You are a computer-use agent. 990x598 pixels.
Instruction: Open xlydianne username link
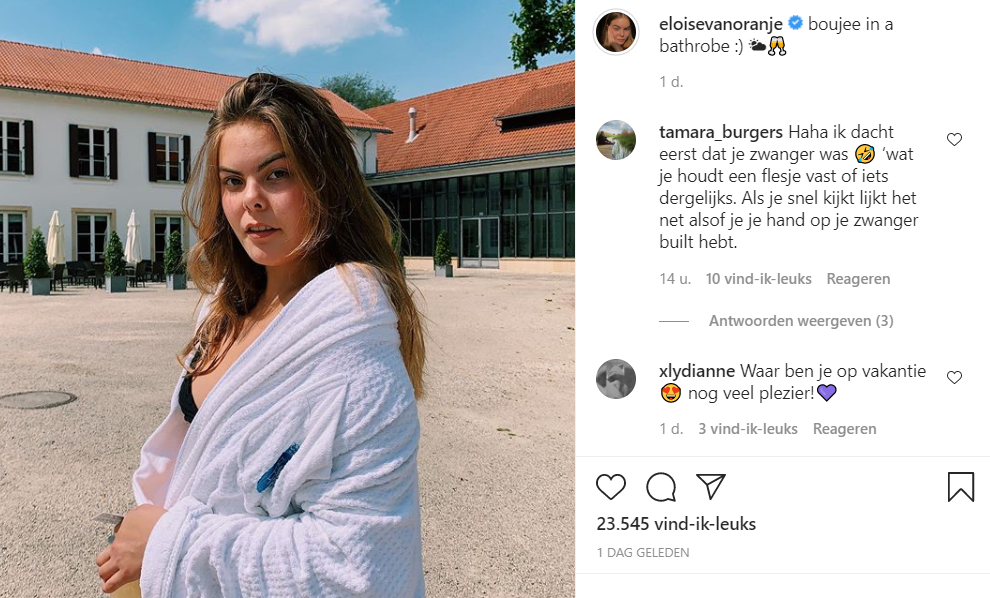click(x=696, y=371)
